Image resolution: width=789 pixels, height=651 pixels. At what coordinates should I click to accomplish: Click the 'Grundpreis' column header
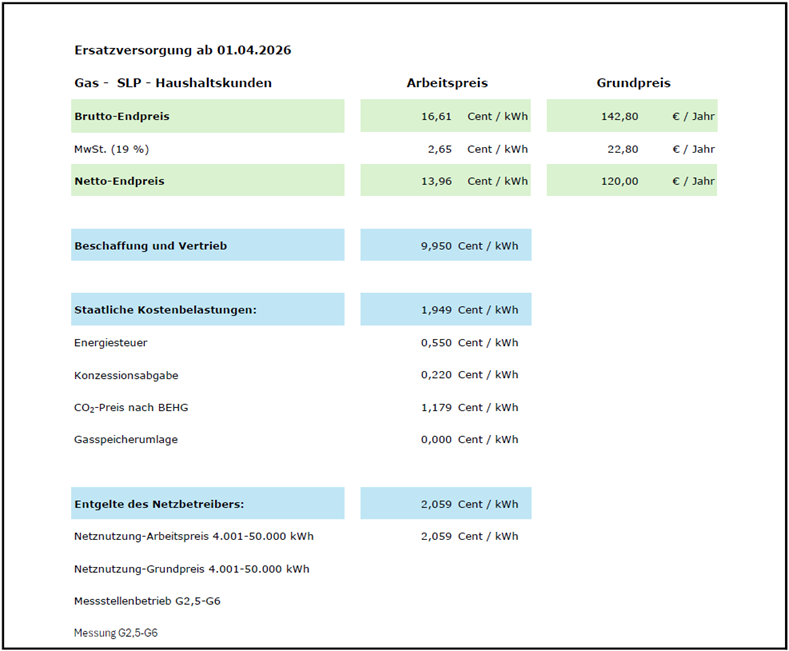coord(633,83)
